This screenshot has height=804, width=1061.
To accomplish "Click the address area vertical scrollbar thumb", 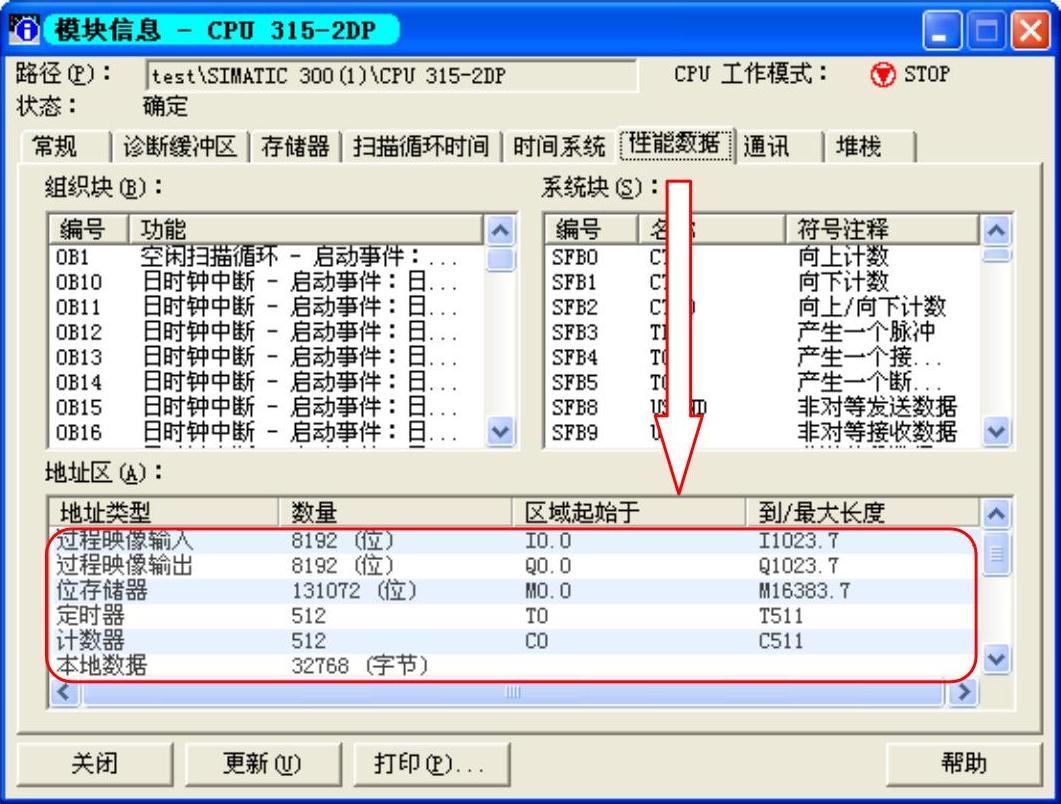I will click(996, 554).
